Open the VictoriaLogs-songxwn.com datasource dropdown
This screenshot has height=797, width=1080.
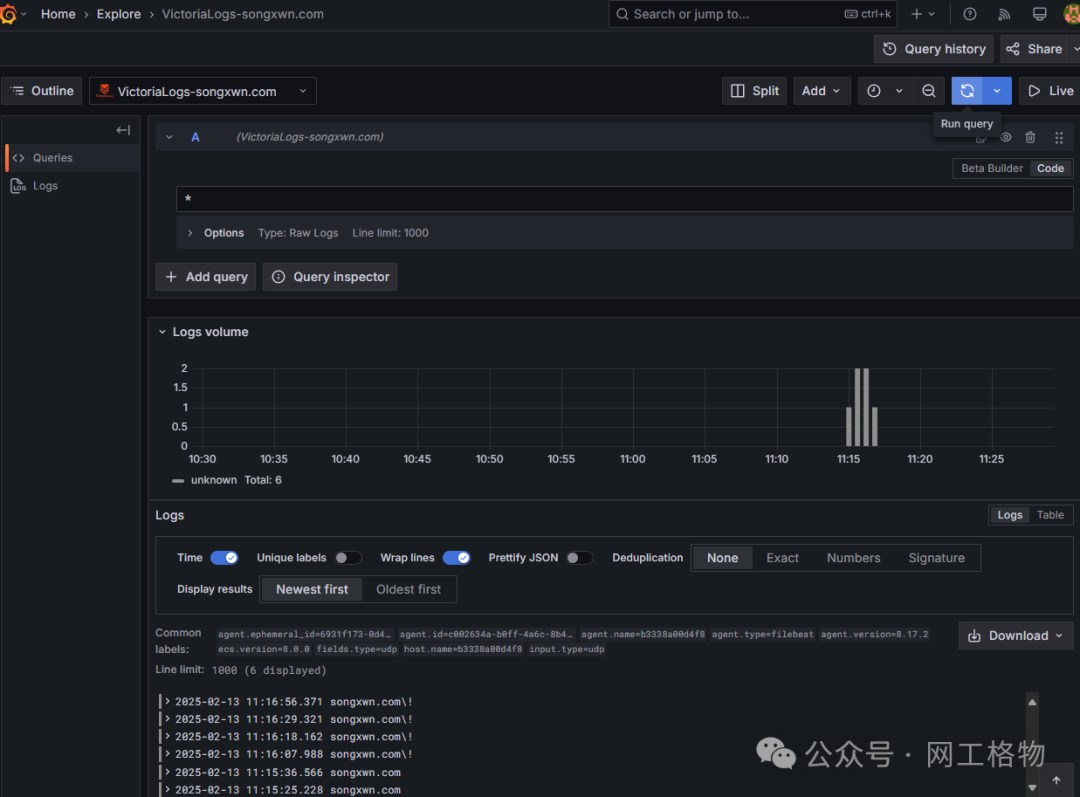[202, 91]
